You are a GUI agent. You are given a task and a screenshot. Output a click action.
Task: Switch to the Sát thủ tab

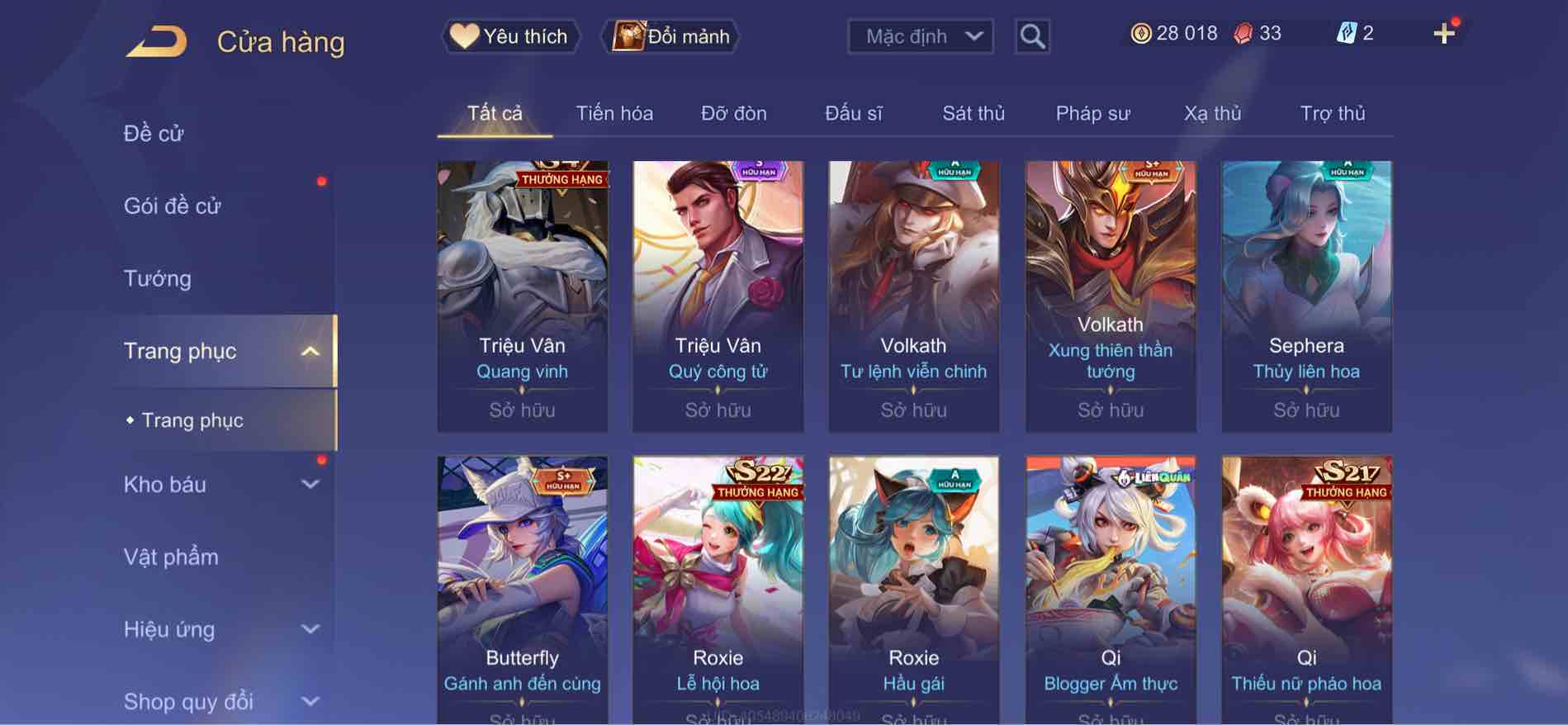click(973, 113)
